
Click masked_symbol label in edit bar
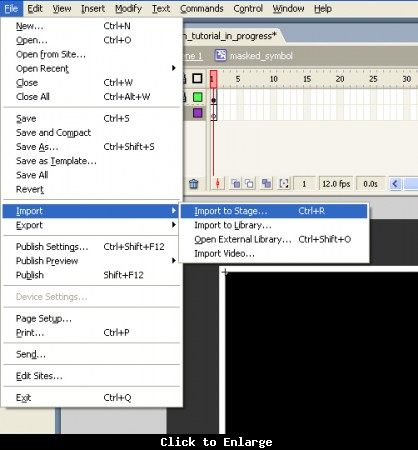coord(261,56)
